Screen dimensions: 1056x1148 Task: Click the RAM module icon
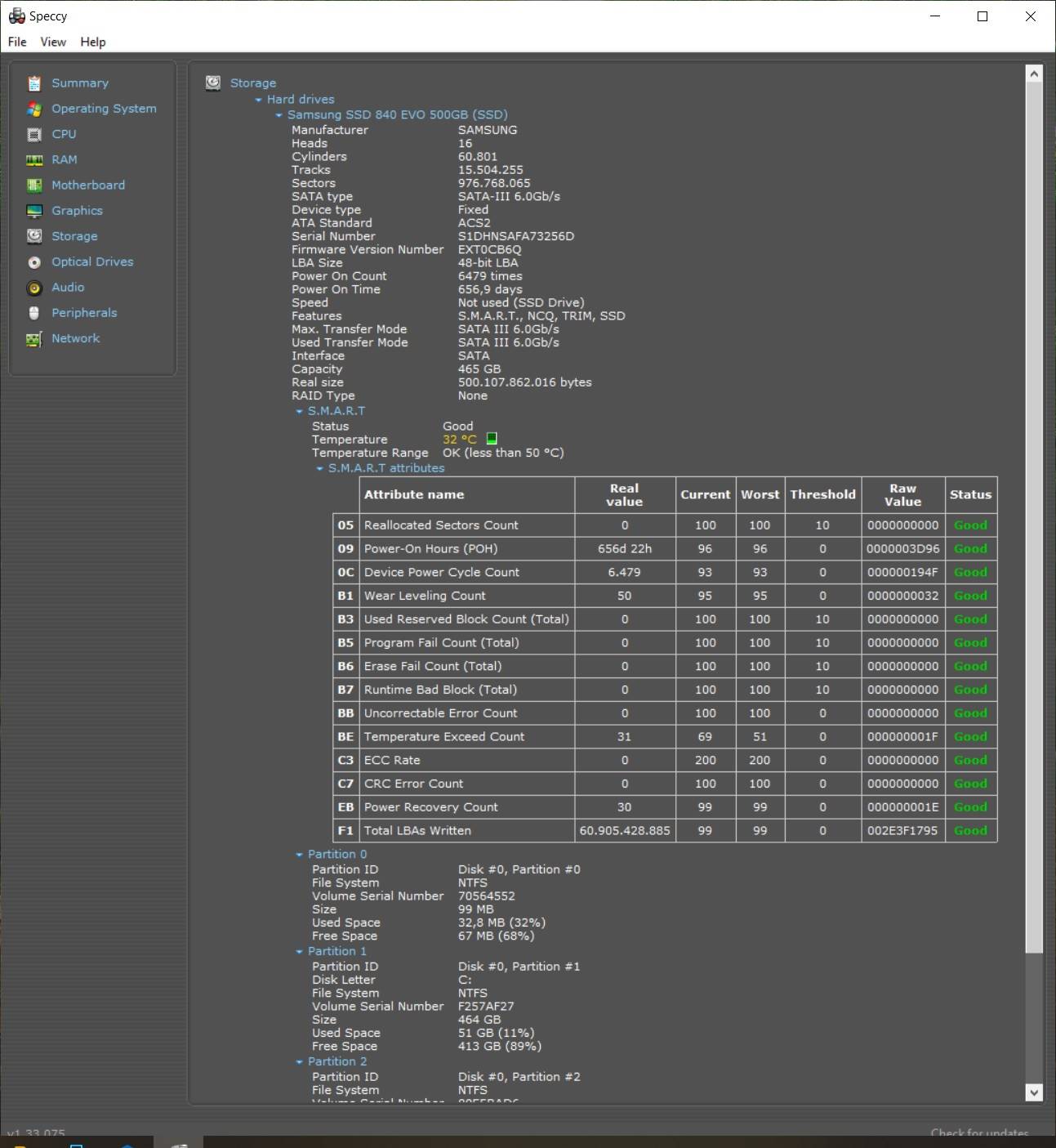click(34, 160)
